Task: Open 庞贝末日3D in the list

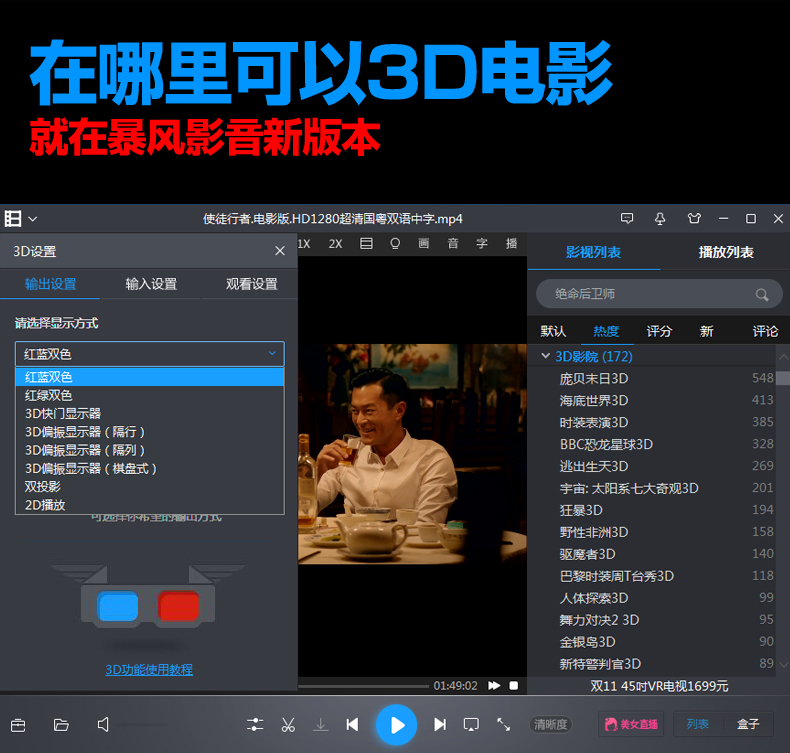Action: click(x=594, y=378)
